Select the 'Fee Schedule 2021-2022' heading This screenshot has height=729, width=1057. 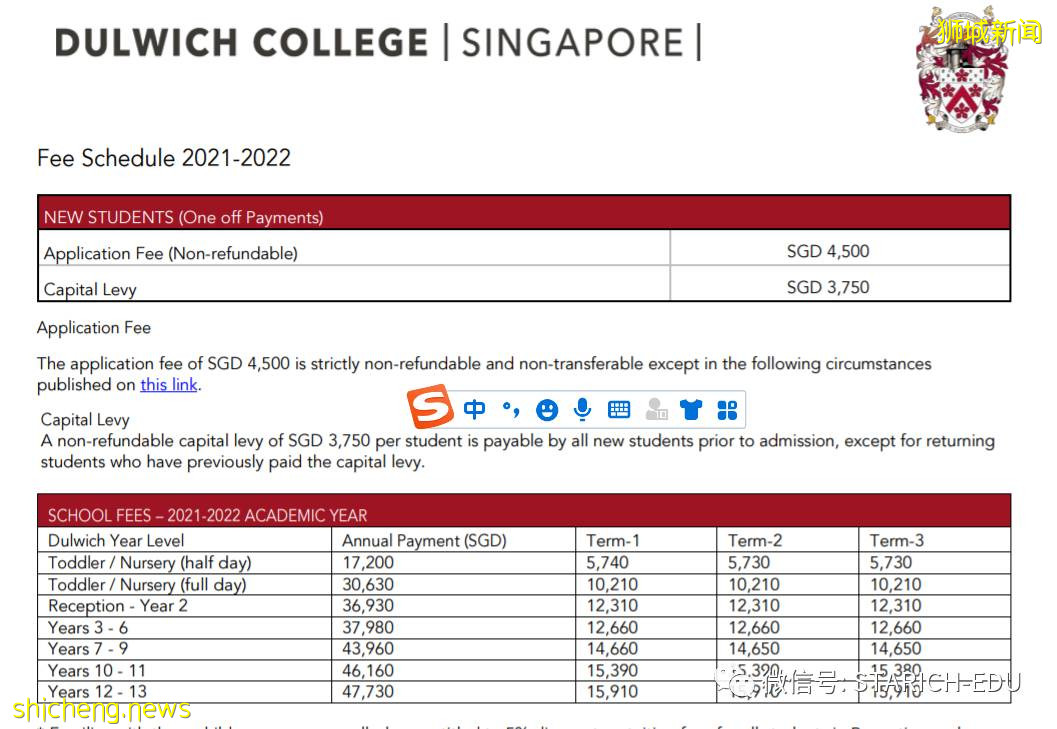[163, 158]
